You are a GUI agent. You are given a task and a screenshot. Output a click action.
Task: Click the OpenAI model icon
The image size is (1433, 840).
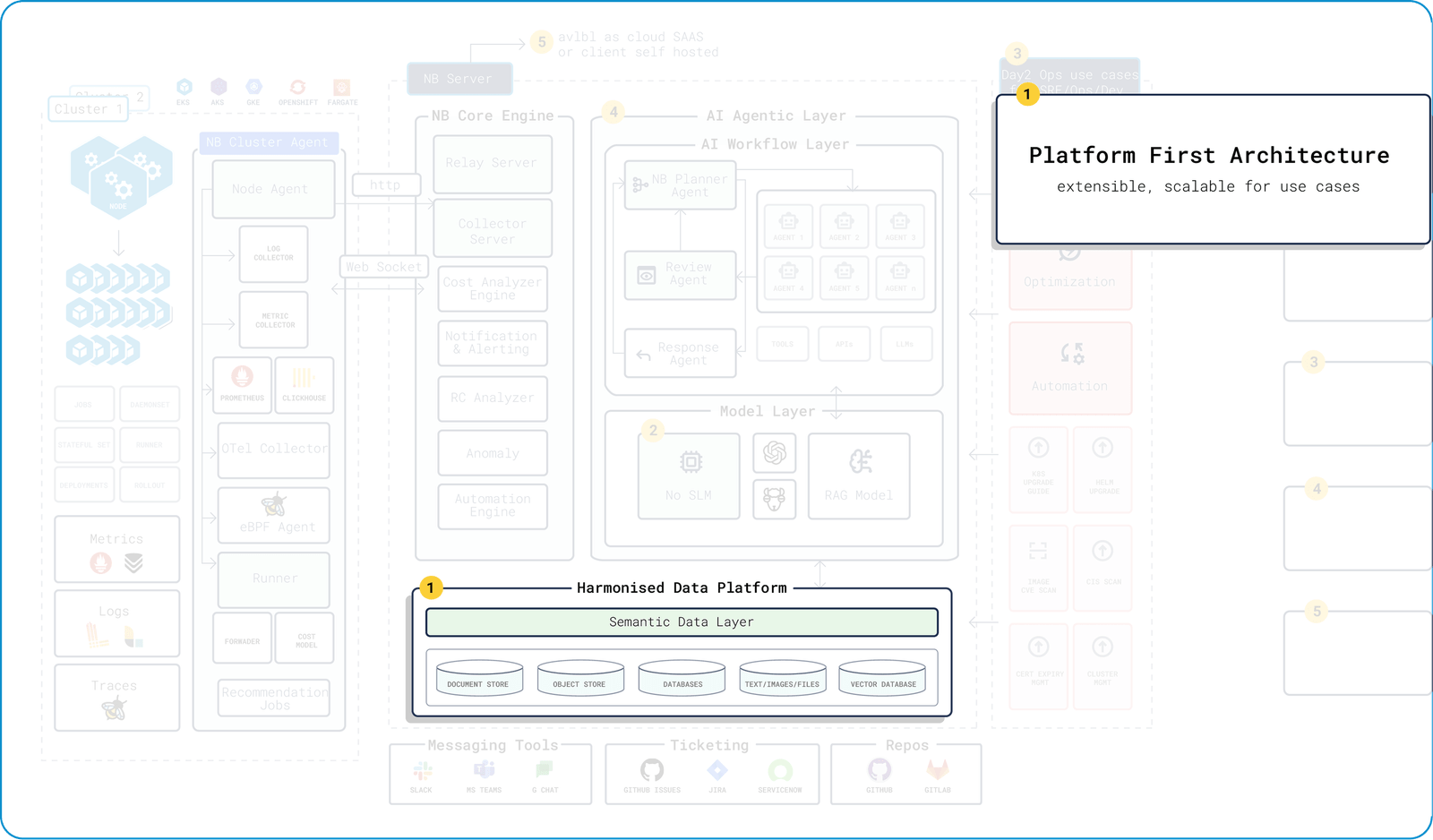(775, 453)
